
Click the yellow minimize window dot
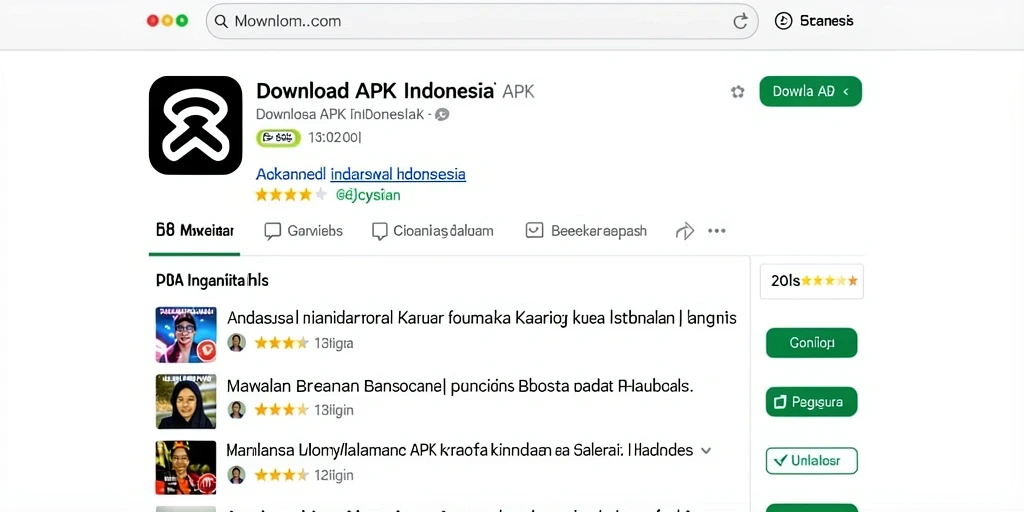point(167,21)
